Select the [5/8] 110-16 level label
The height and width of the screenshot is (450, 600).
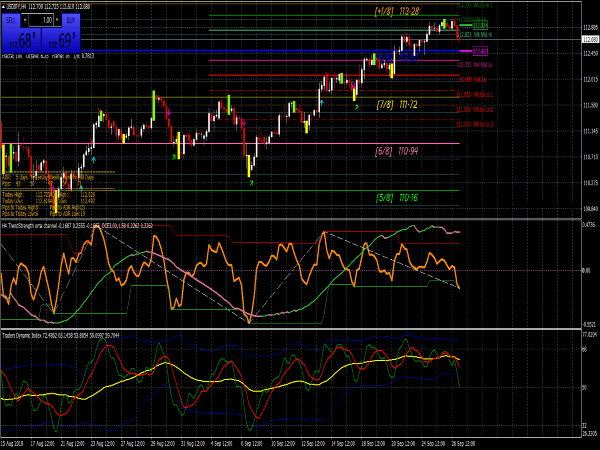tap(397, 197)
